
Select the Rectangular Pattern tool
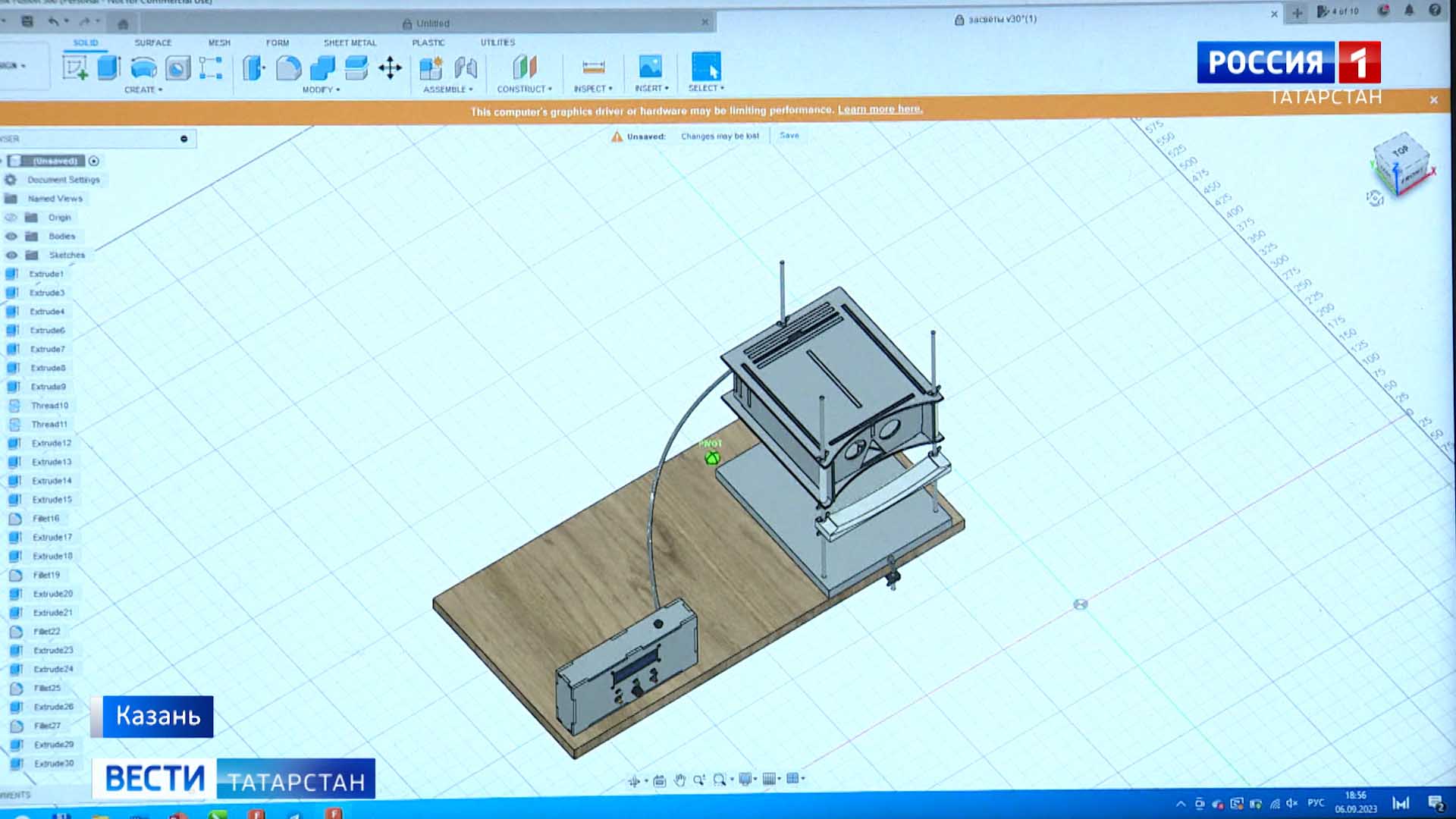[211, 68]
